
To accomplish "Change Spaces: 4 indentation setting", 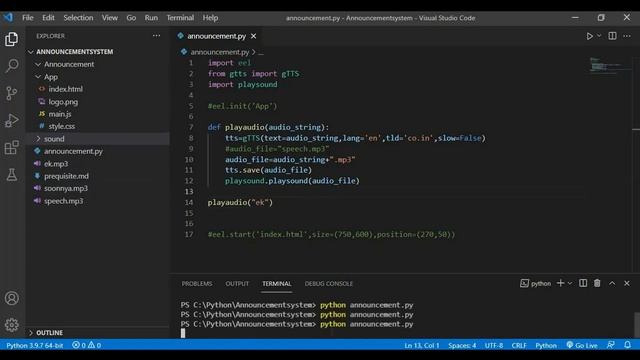I will click(462, 345).
